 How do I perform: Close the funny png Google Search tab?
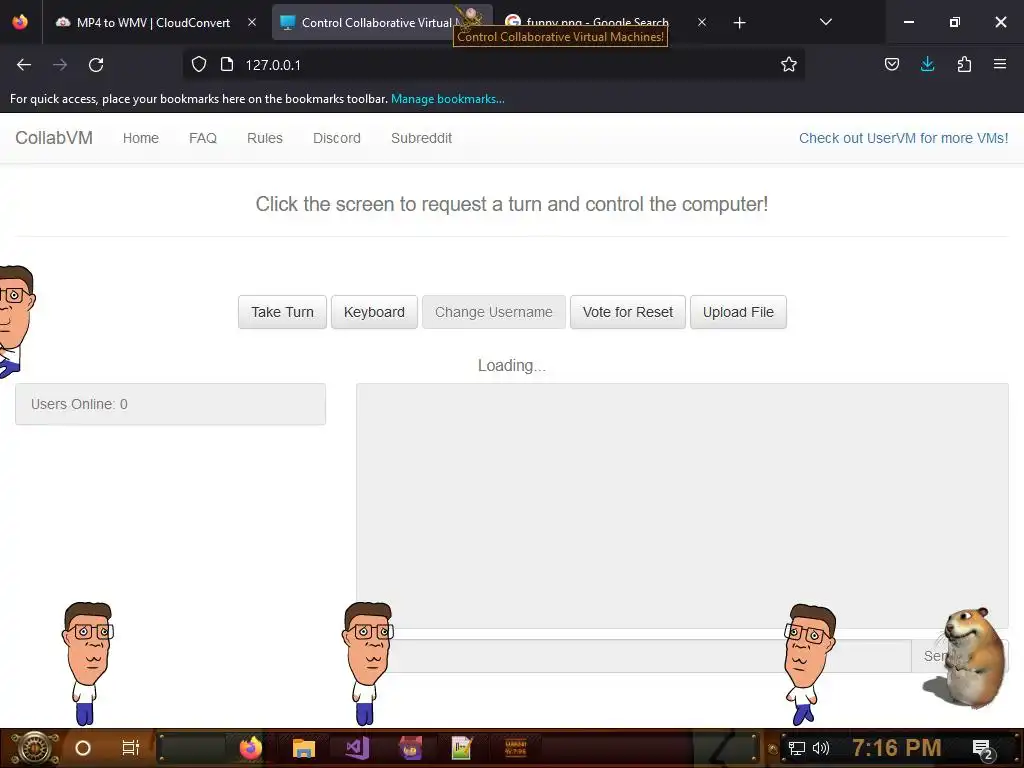point(701,22)
